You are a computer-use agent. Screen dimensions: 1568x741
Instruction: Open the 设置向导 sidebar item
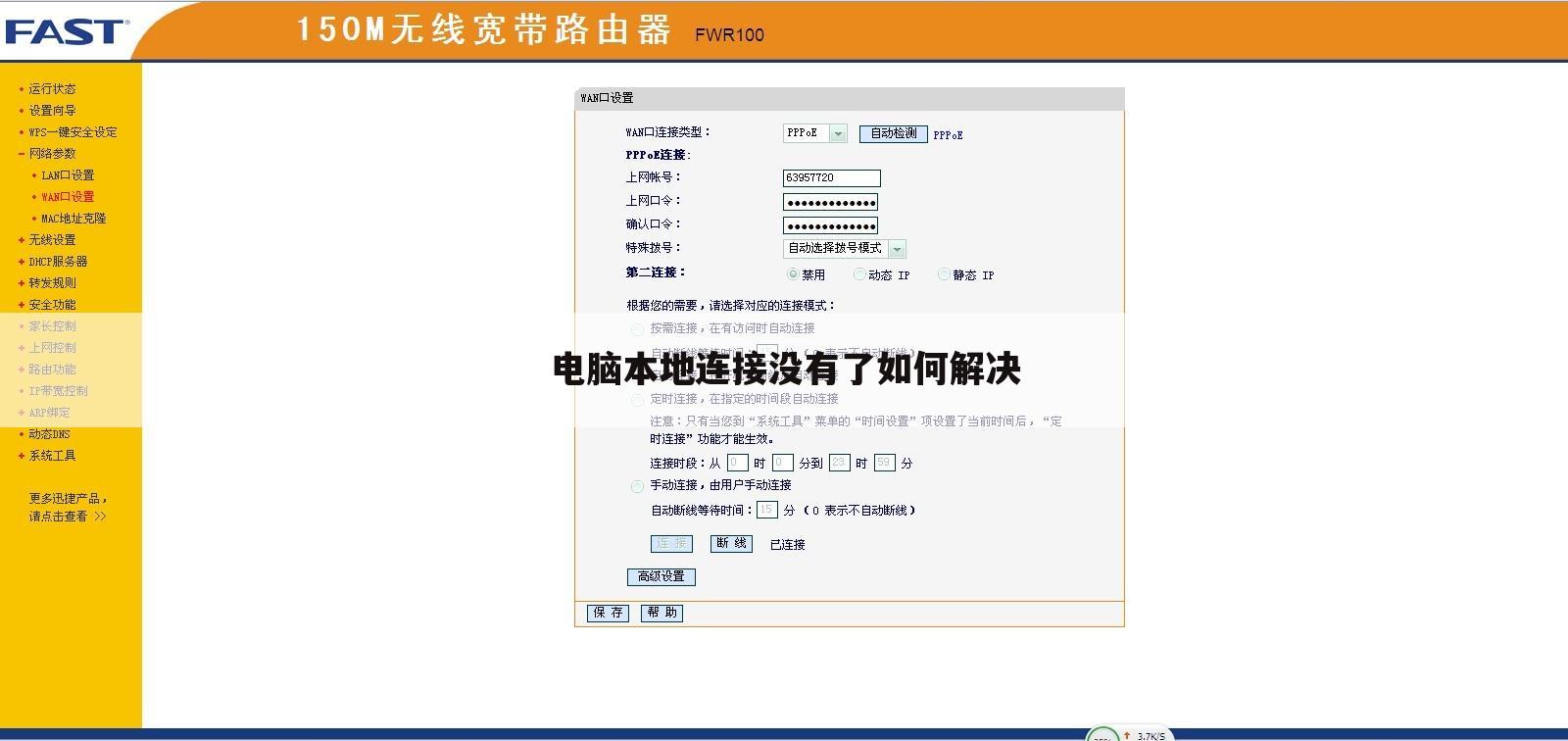tap(52, 110)
